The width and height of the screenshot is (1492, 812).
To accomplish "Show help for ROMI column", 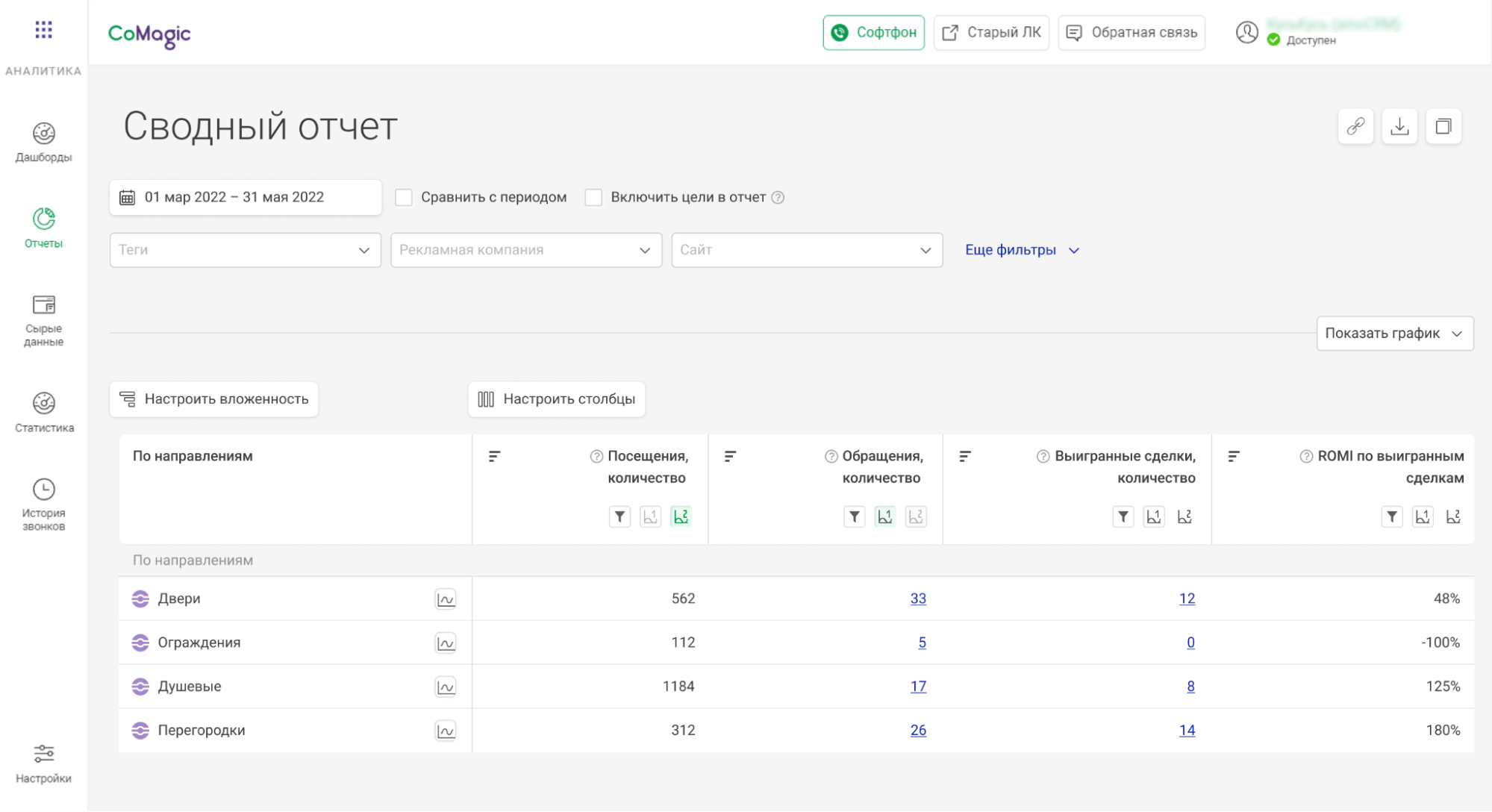I will 1306,457.
